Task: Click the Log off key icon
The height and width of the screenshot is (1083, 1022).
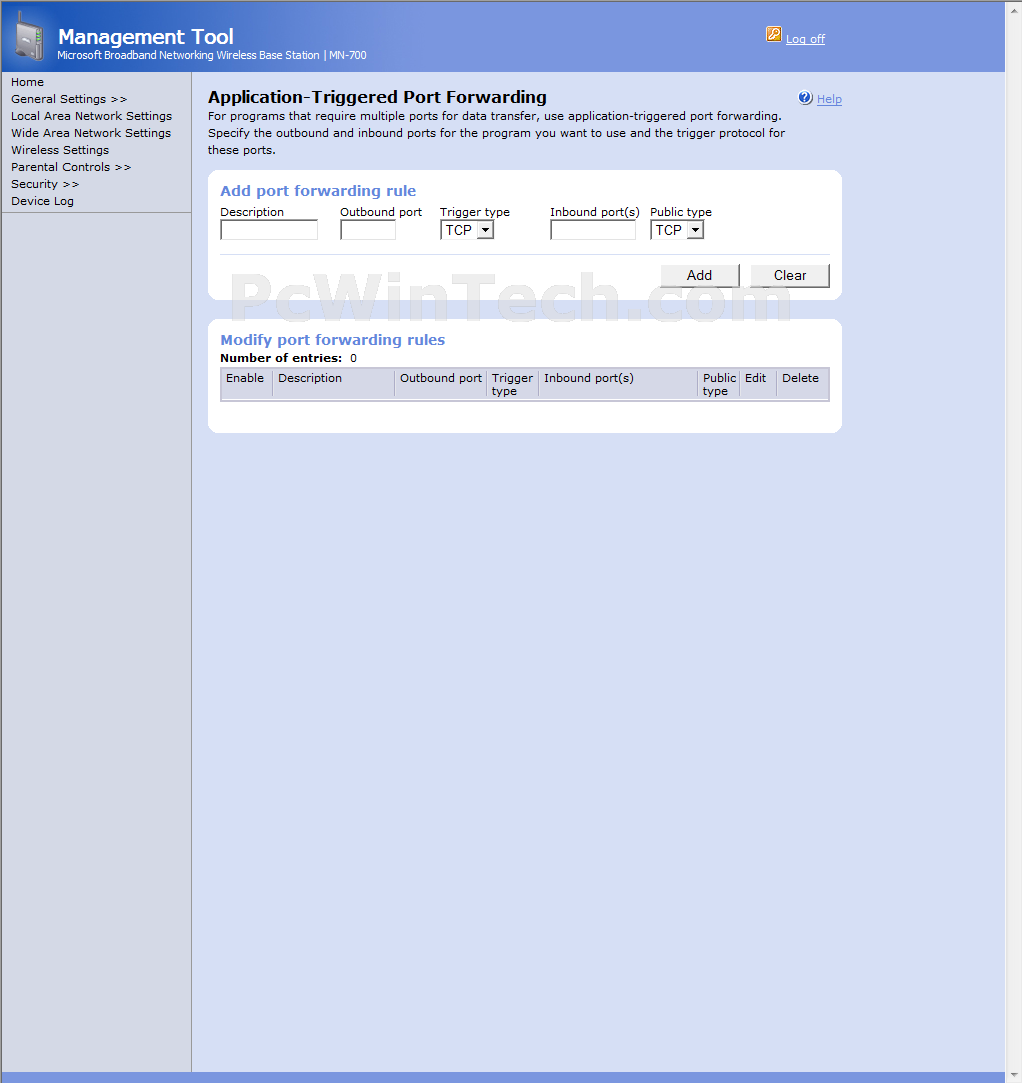Action: [x=773, y=35]
